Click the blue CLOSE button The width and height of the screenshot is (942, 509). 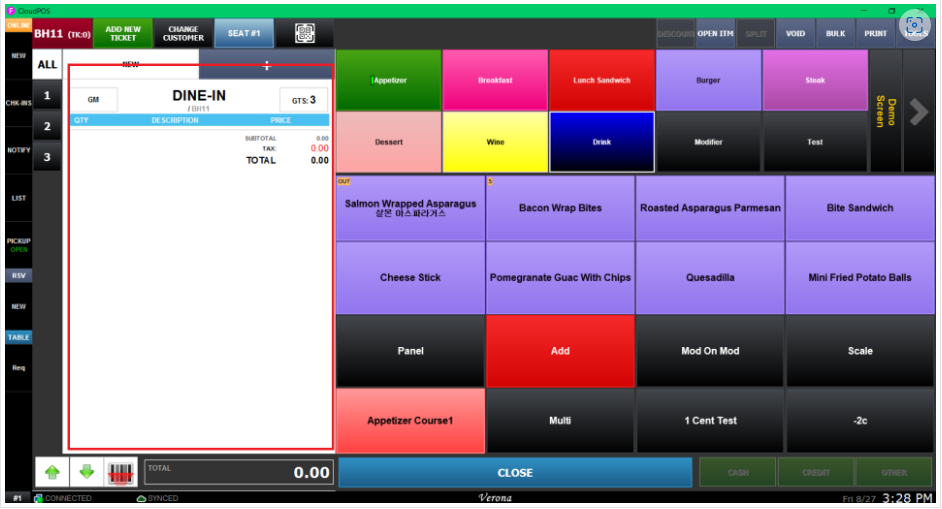pos(515,473)
